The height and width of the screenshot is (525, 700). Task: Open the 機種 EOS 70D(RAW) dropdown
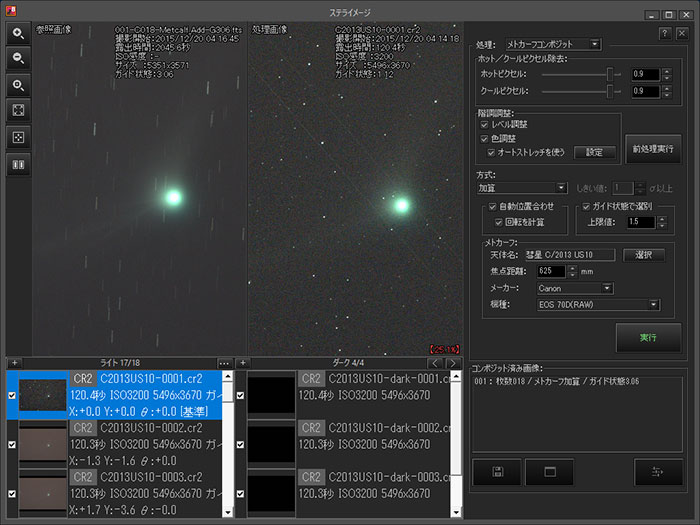[x=598, y=305]
